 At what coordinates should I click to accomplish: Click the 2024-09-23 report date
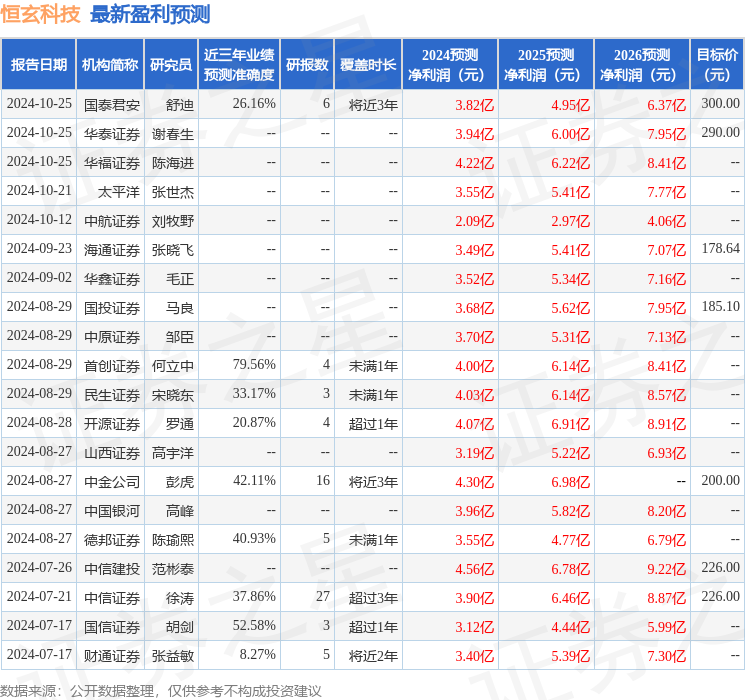[39, 249]
